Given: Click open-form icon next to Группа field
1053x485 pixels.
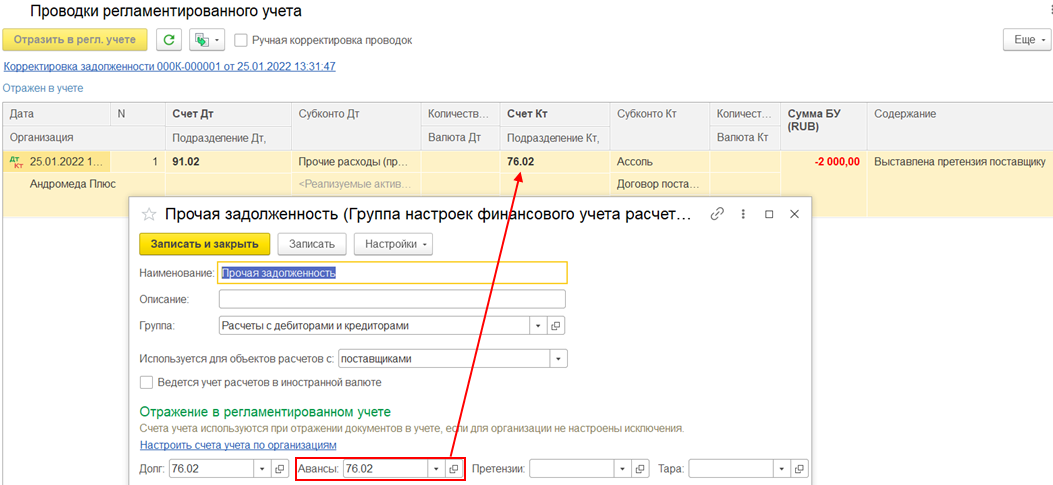Looking at the screenshot, I should tap(557, 325).
